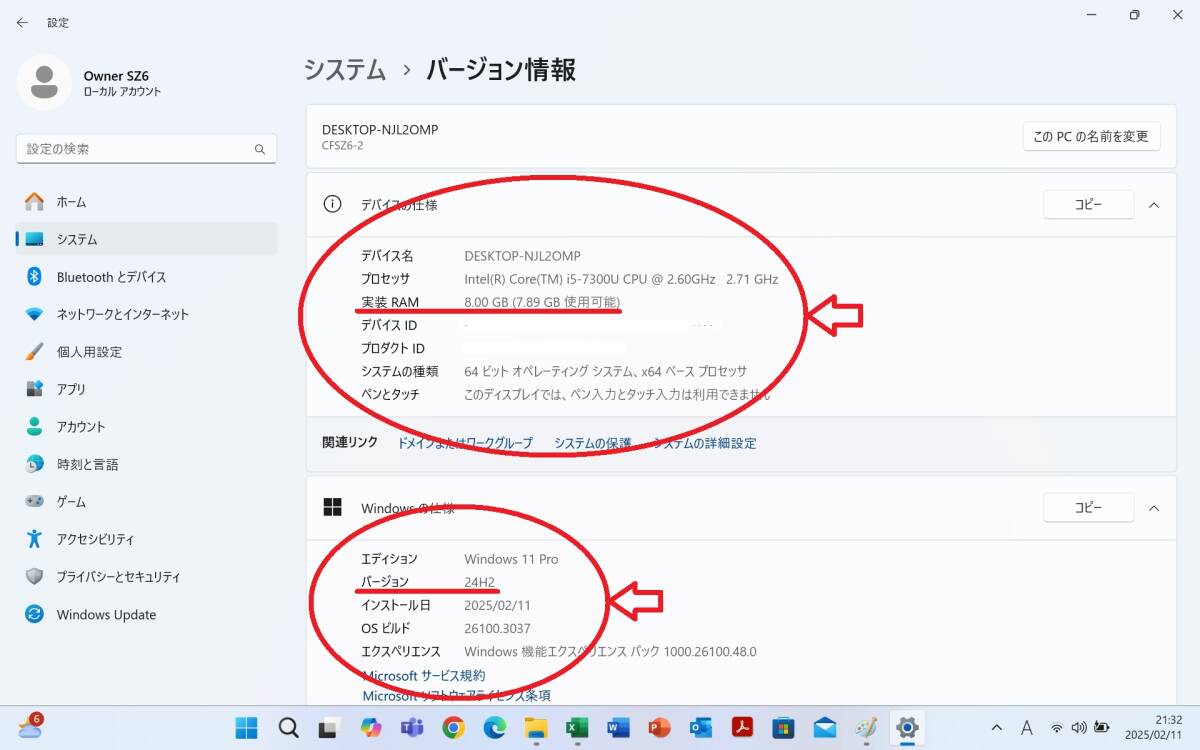Go to System breadcrumb (システム)
The height and width of the screenshot is (750, 1200).
[345, 70]
